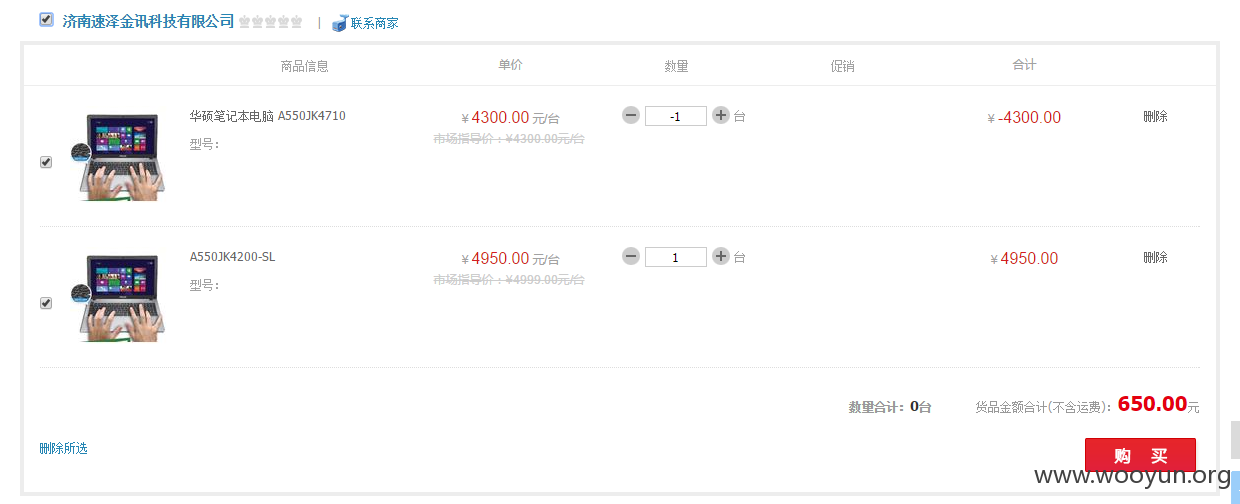Click the red 购买 button
Screen dimensions: 1240x504
(1140, 456)
